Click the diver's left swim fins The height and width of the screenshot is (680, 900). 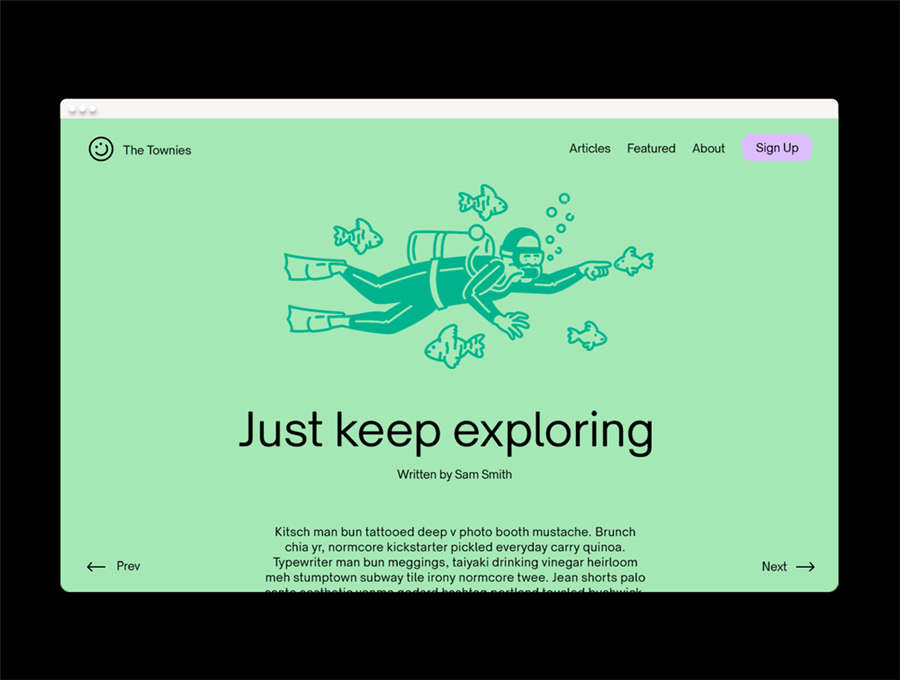316,293
